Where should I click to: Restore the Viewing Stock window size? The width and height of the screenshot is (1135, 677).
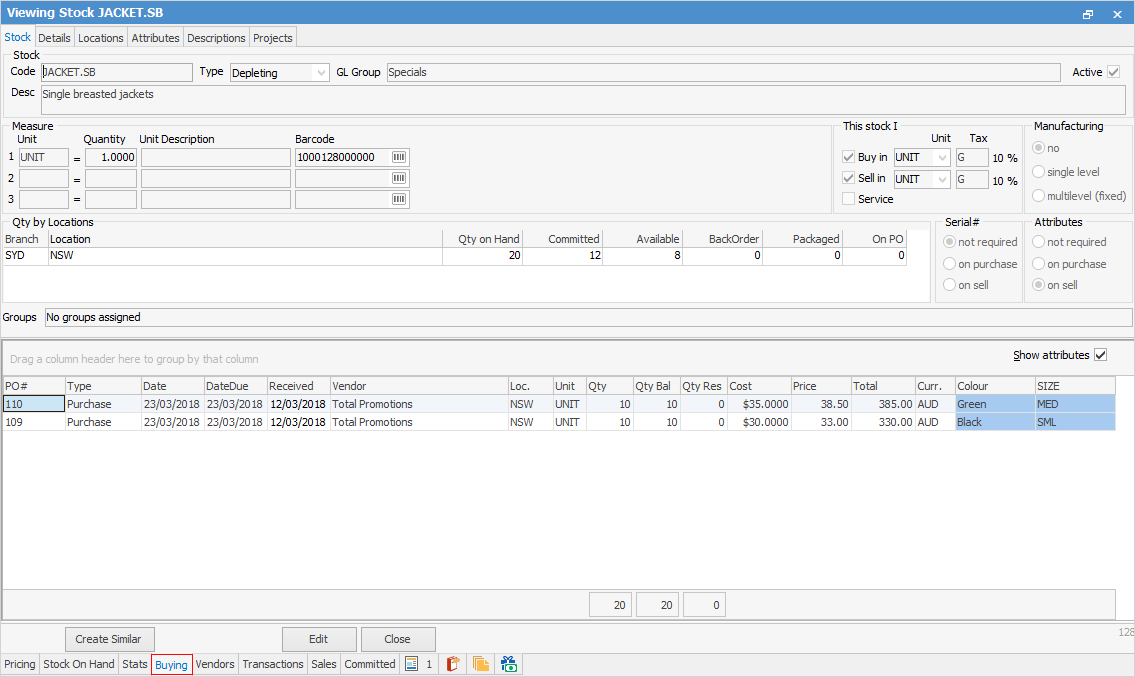(1088, 14)
